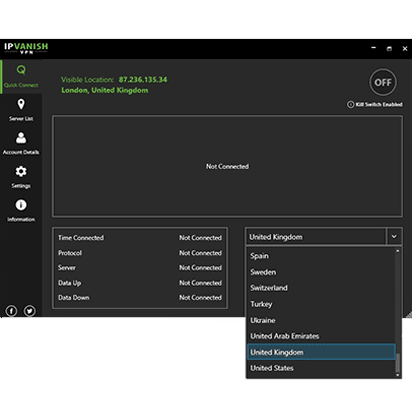This screenshot has height=416, width=412.
Task: Click the Not Connected value beside Time Connected
Action: tap(200, 238)
